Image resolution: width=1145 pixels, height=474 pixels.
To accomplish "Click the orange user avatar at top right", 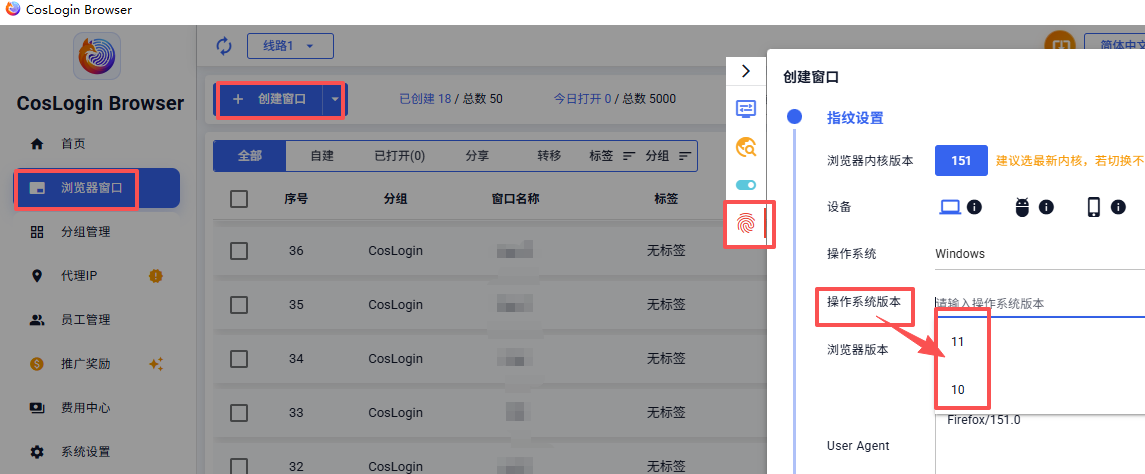I will point(1060,45).
